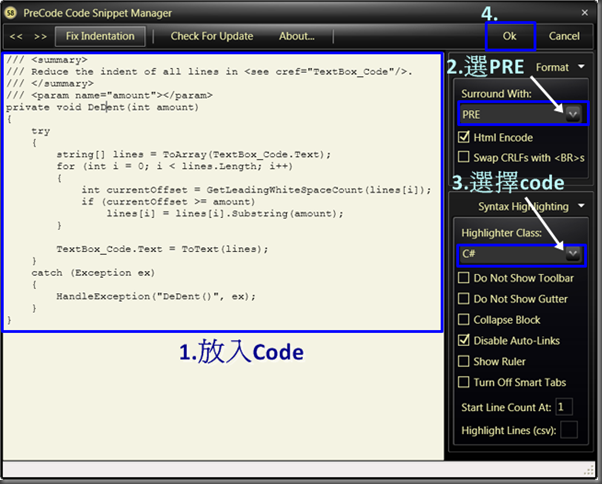The width and height of the screenshot is (602, 484).
Task: Click the Highlighter Class label
Action: 501,233
